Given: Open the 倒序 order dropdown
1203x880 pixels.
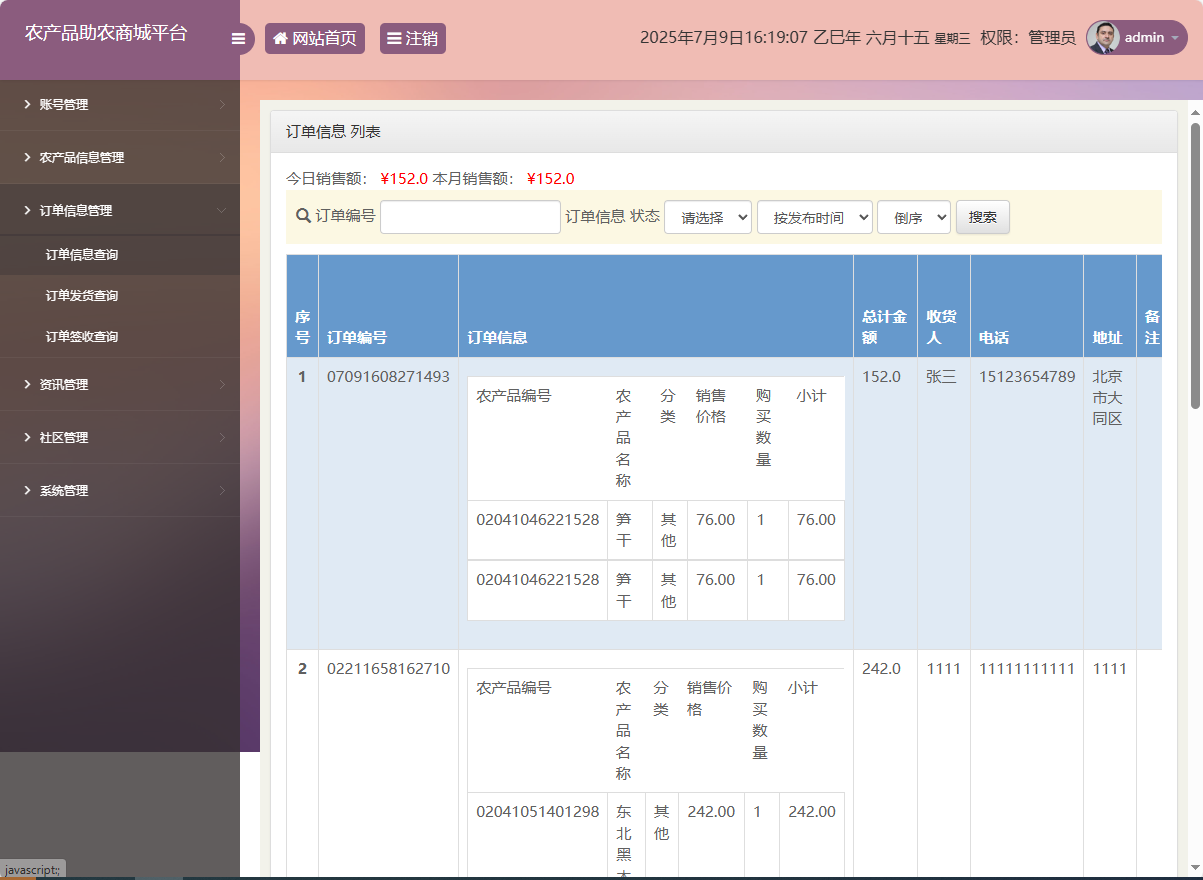Looking at the screenshot, I should click(913, 216).
